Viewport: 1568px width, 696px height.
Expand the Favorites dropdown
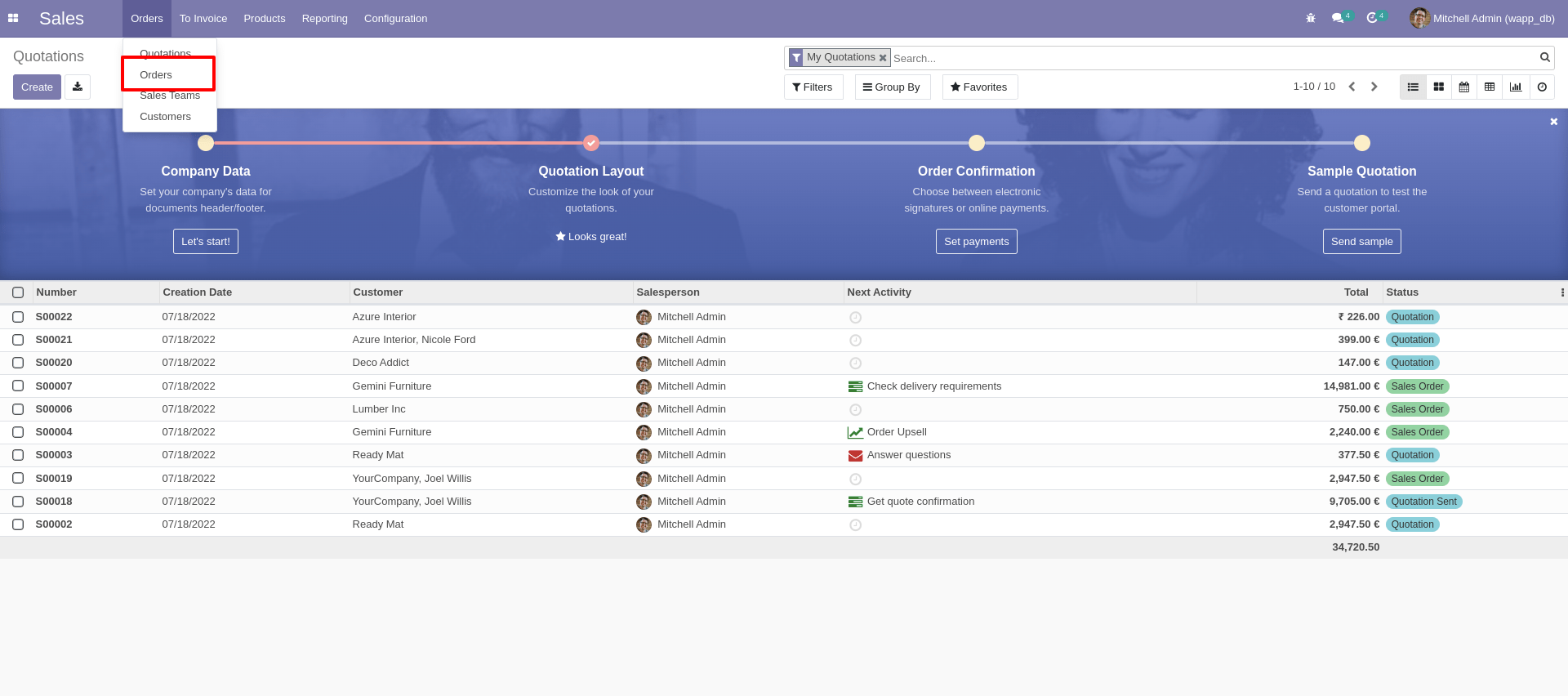(x=979, y=87)
